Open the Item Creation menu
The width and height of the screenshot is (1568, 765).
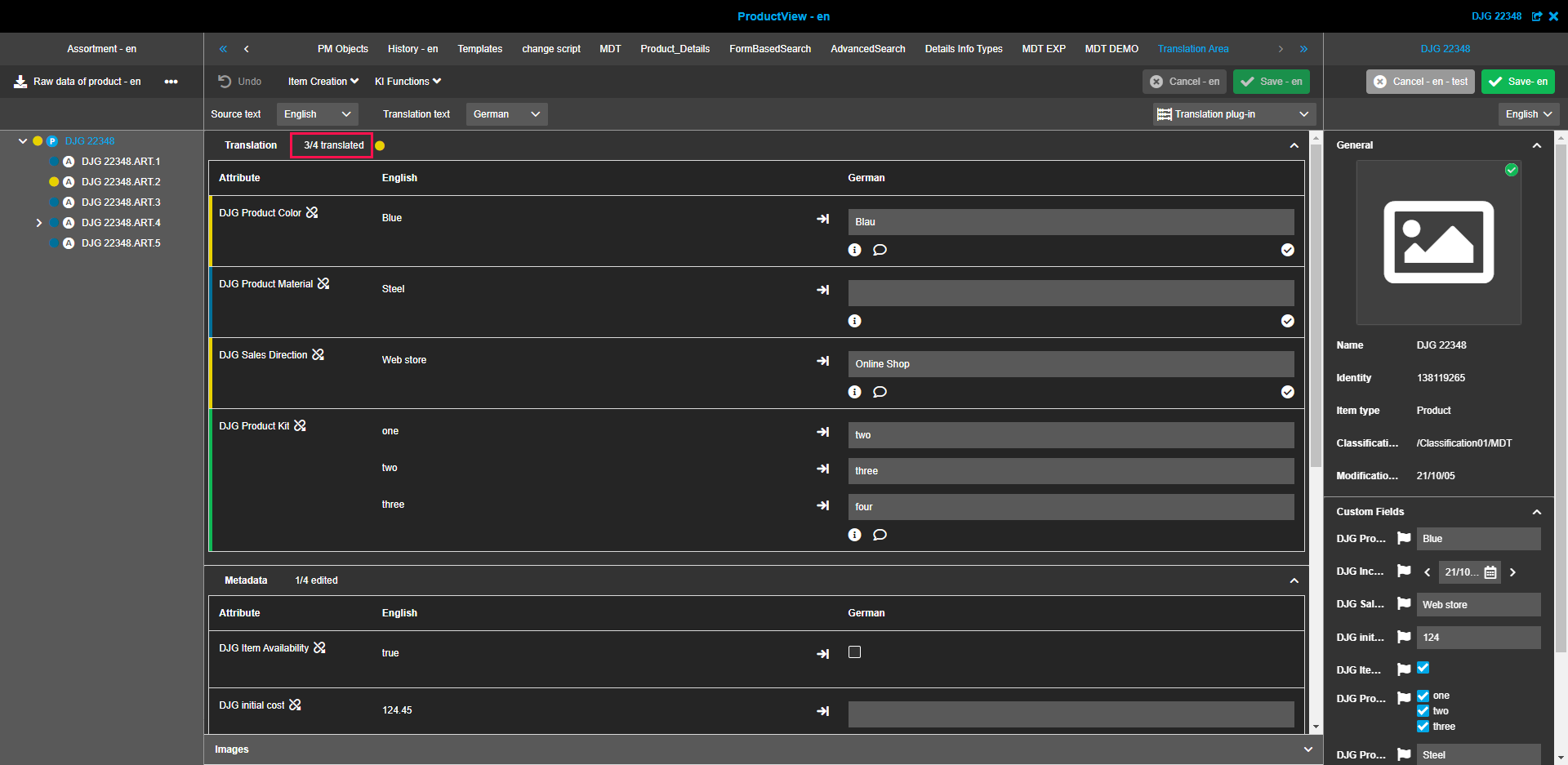(323, 82)
